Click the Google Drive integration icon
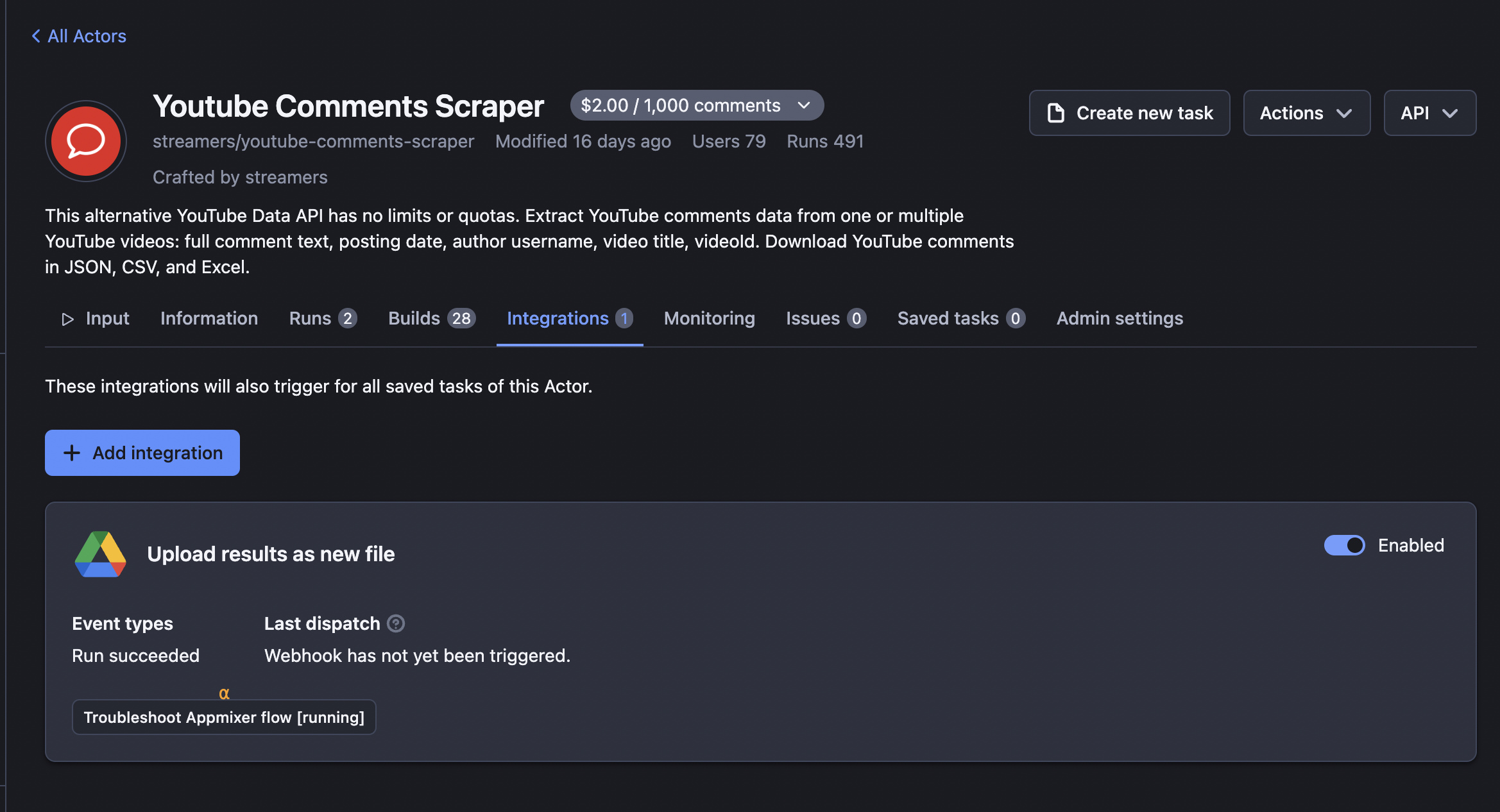 click(x=101, y=554)
